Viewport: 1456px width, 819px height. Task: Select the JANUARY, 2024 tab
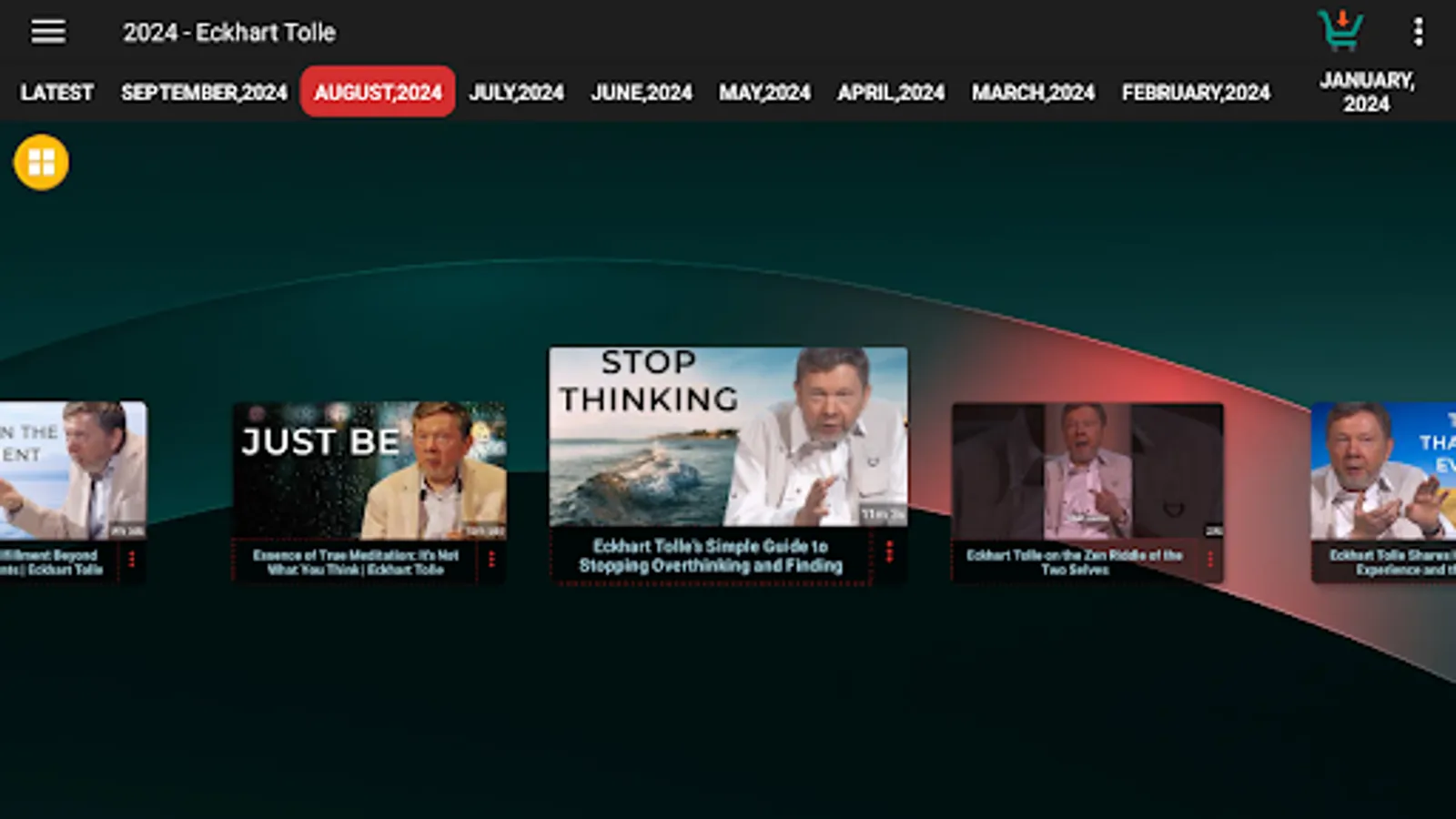click(1367, 92)
